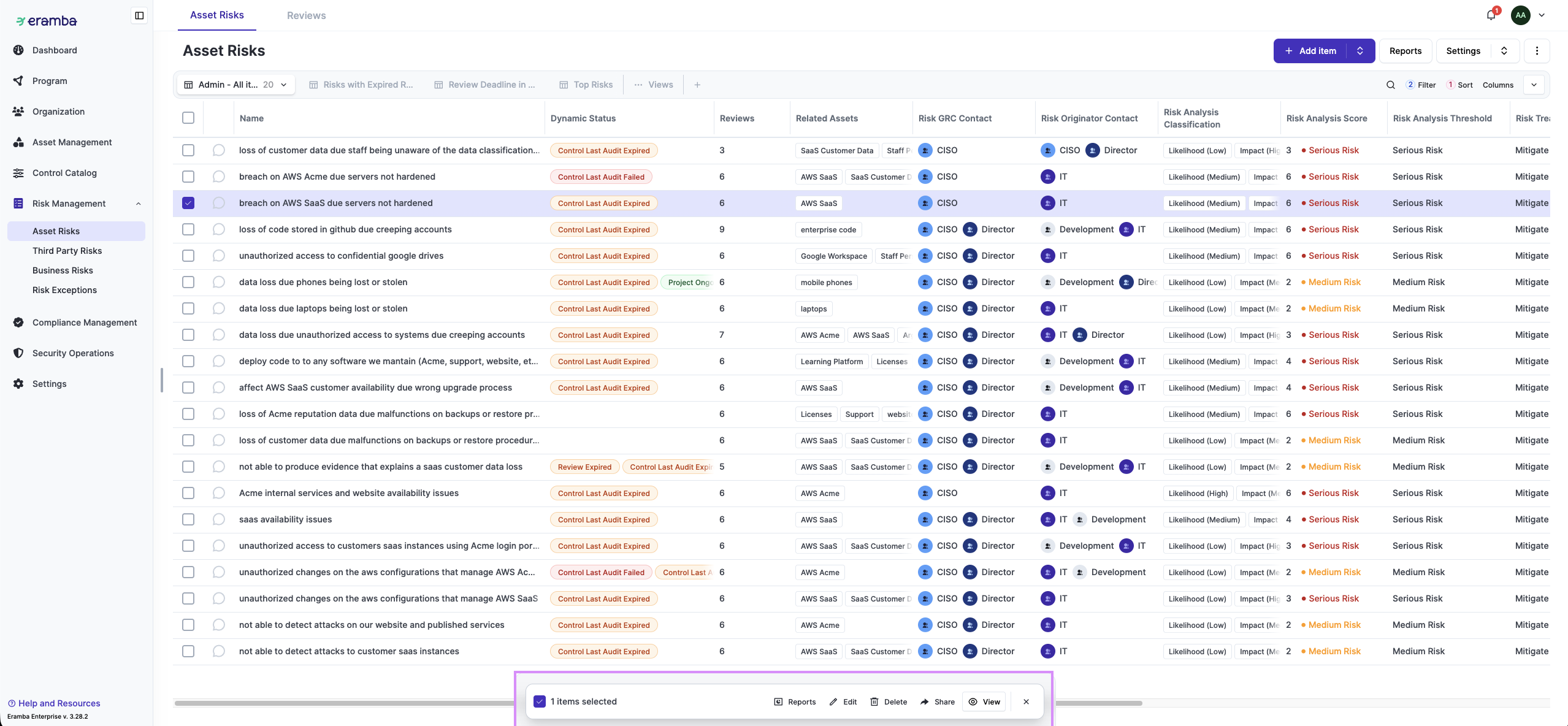Click the Edit pencil in the selection bar
1568x726 pixels.
click(843, 701)
